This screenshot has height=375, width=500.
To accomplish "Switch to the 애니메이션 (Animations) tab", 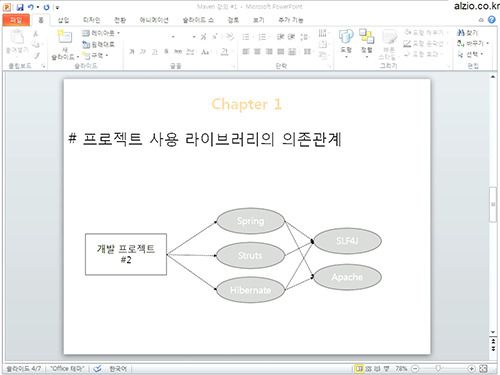I will pyautogui.click(x=154, y=20).
